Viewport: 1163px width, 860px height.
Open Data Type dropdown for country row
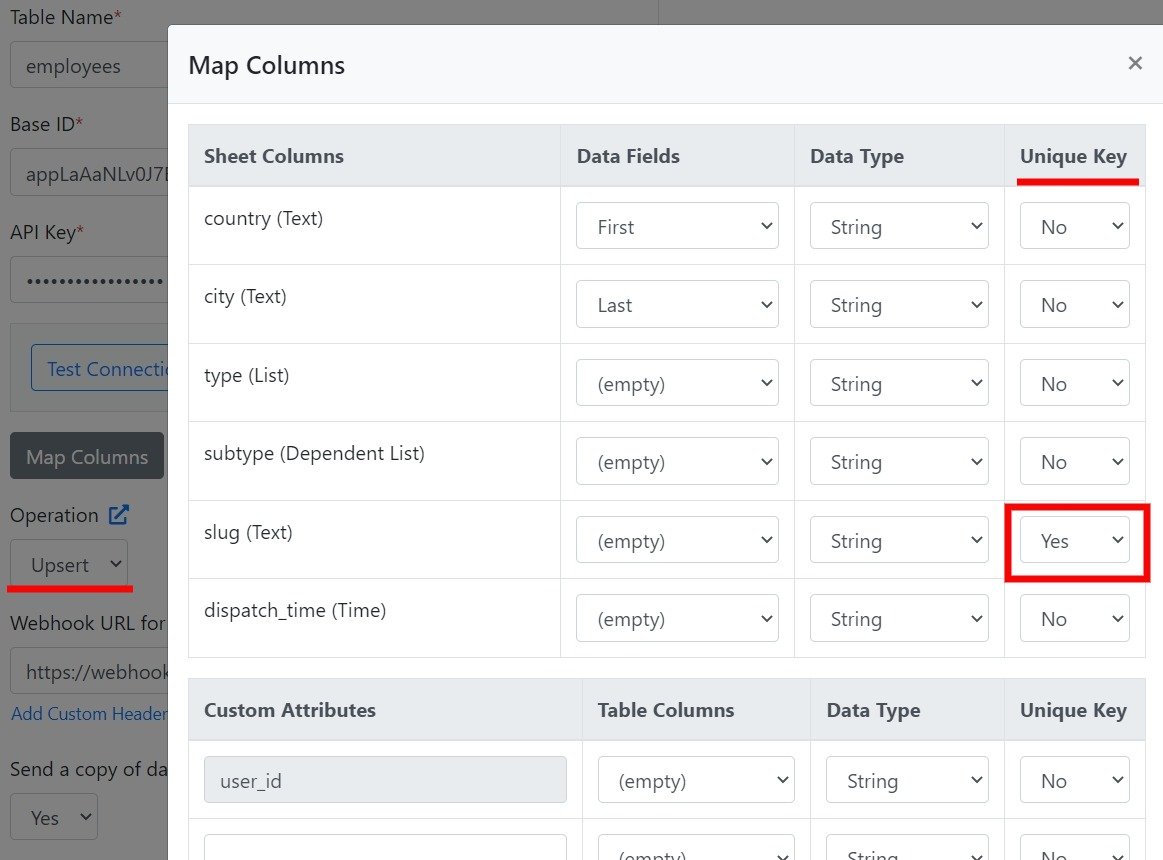[x=899, y=226]
